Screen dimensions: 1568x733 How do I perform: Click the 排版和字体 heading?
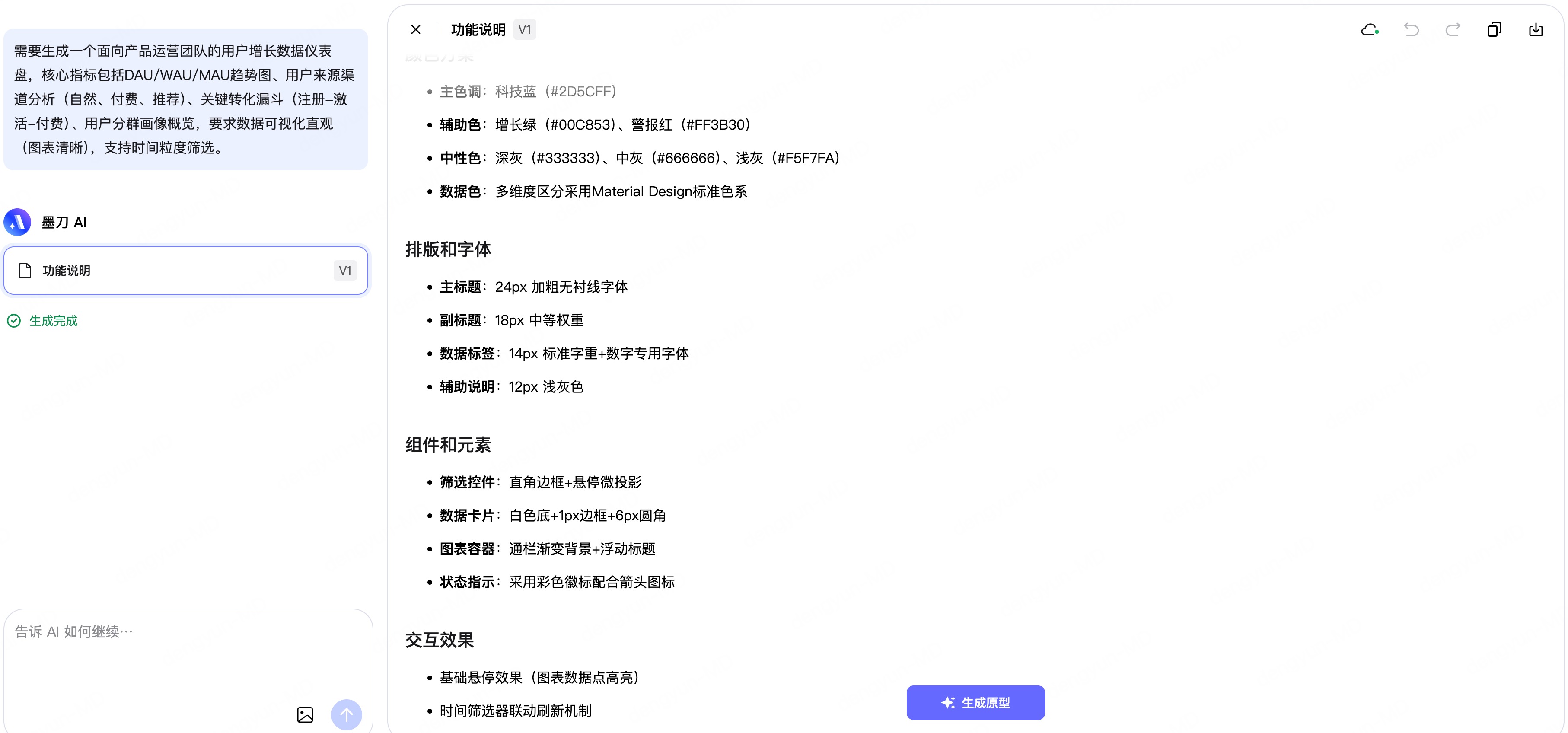[x=448, y=250]
